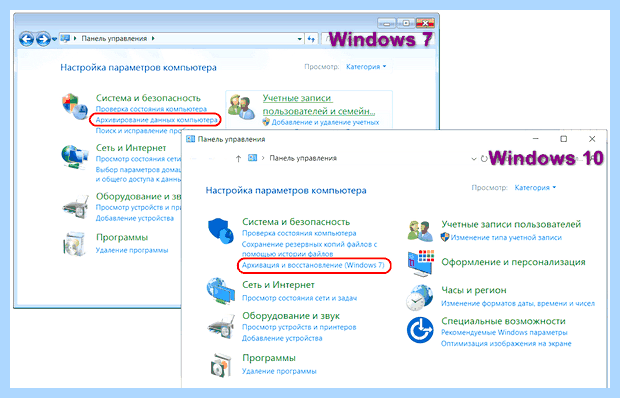Click Часы и регион clock icon

click(420, 298)
